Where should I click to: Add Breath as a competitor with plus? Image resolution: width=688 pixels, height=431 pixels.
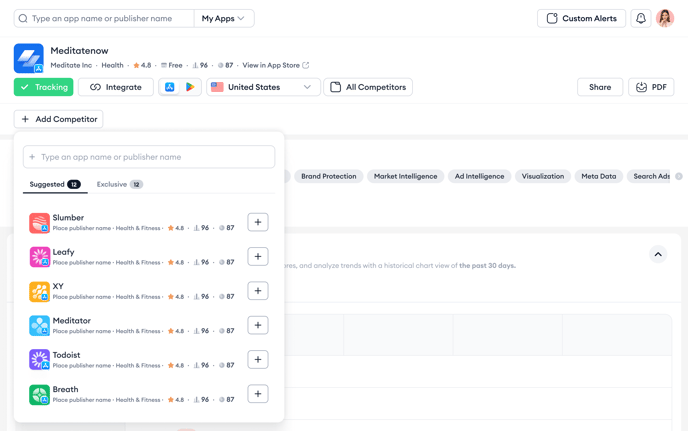(258, 394)
